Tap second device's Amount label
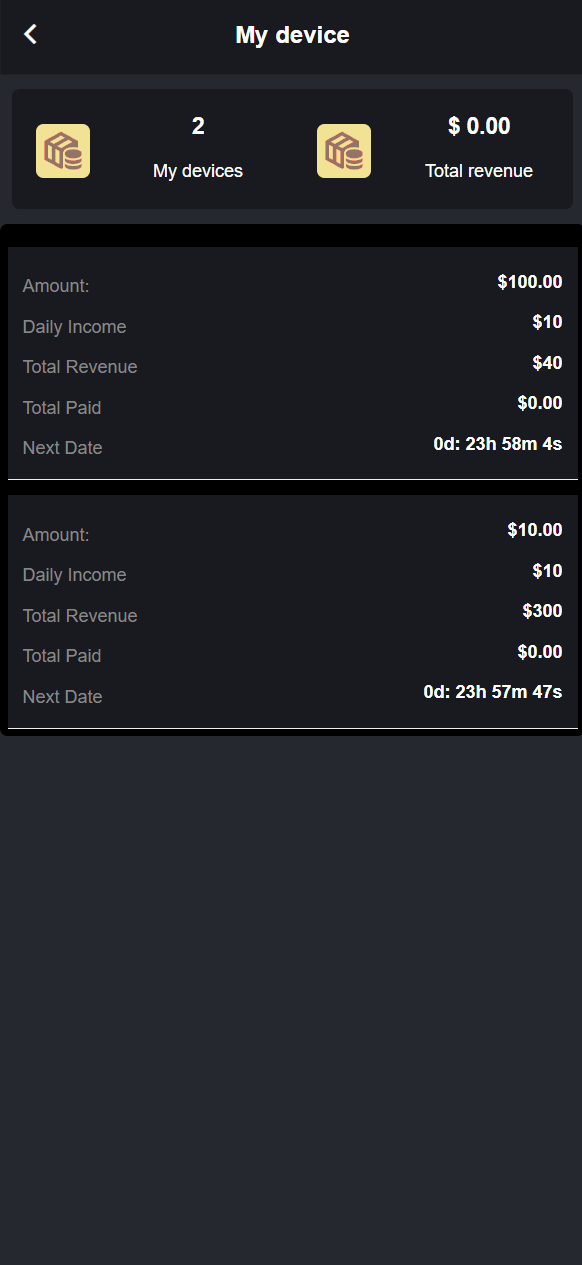The image size is (582, 1265). tap(56, 535)
